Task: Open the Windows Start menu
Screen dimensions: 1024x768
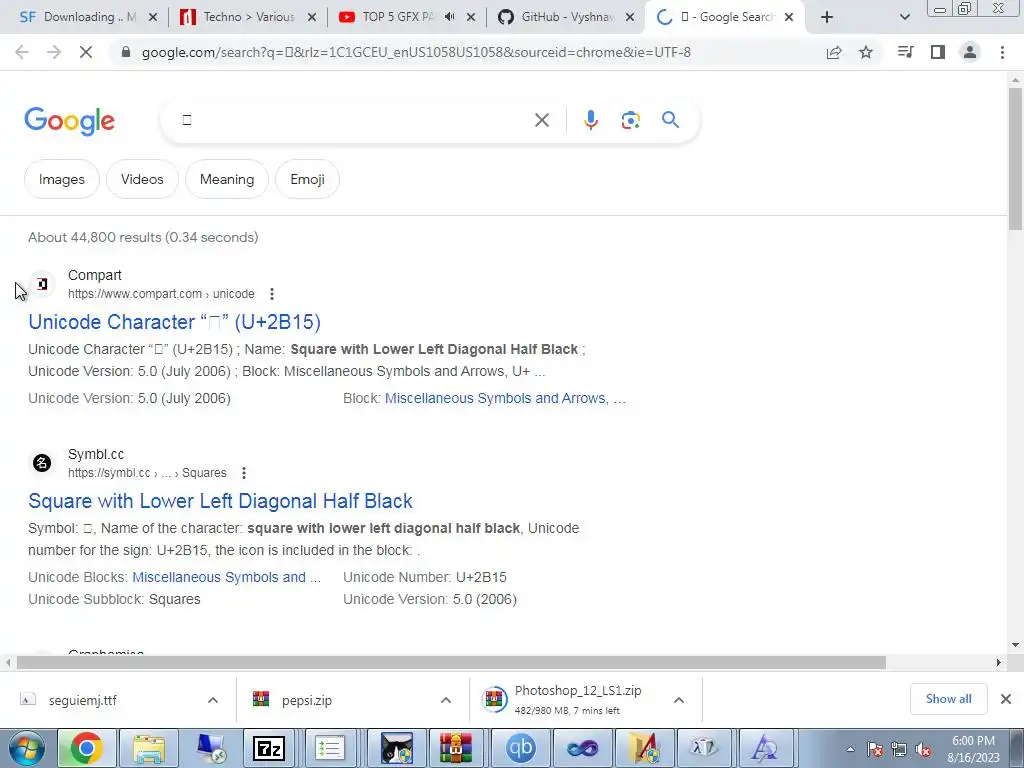Action: point(27,748)
